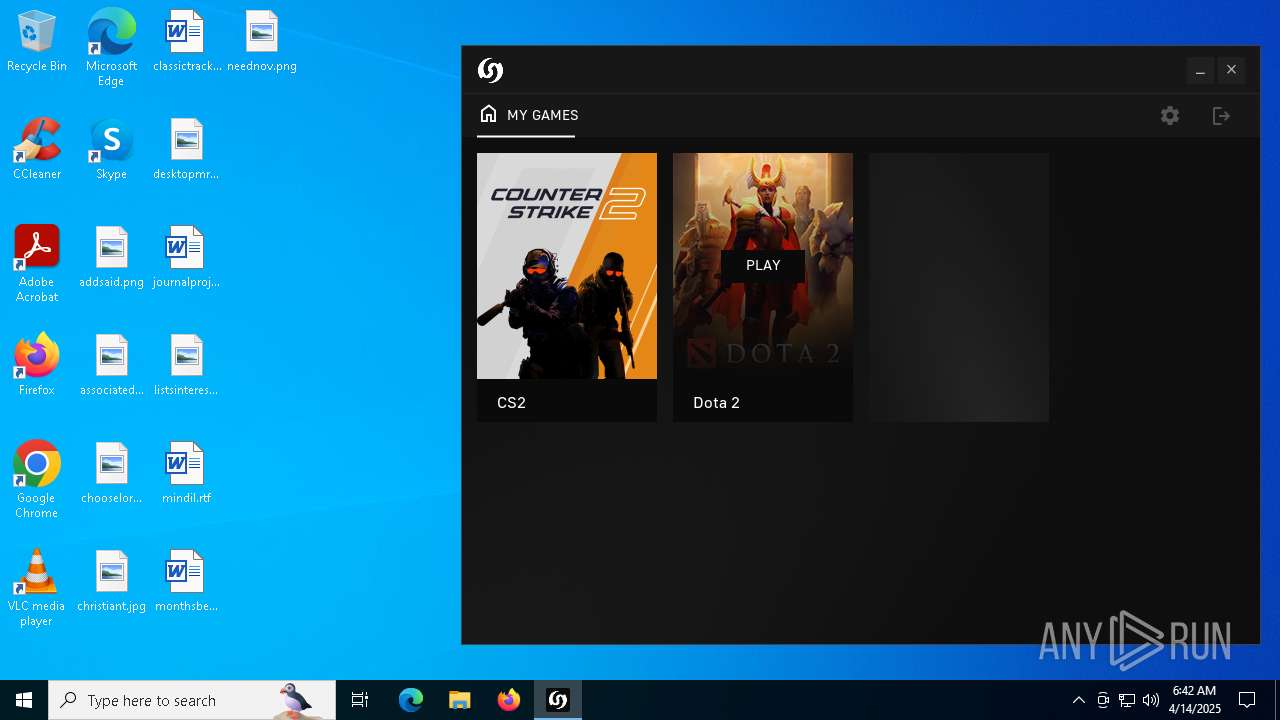This screenshot has height=720, width=1280.
Task: Show hidden system tray icons
Action: [x=1078, y=700]
